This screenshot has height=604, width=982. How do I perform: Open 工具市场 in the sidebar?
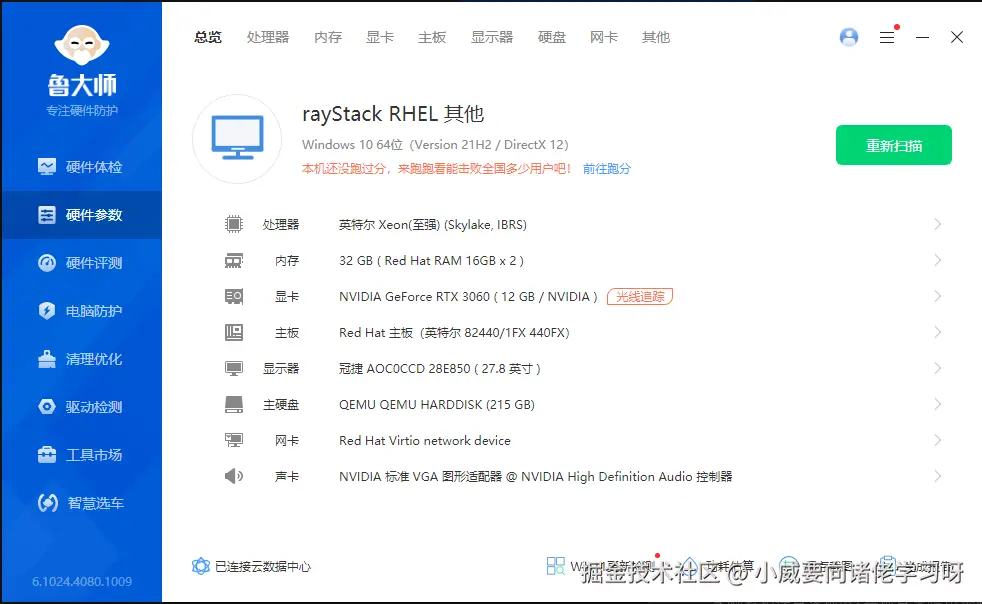click(81, 455)
